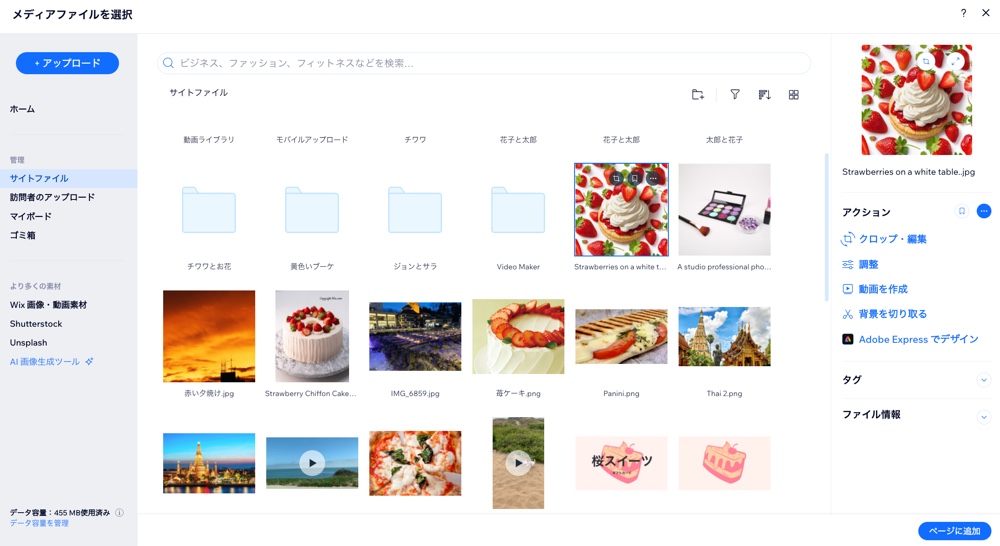
Task: Click the search magnifier icon
Action: (x=168, y=63)
